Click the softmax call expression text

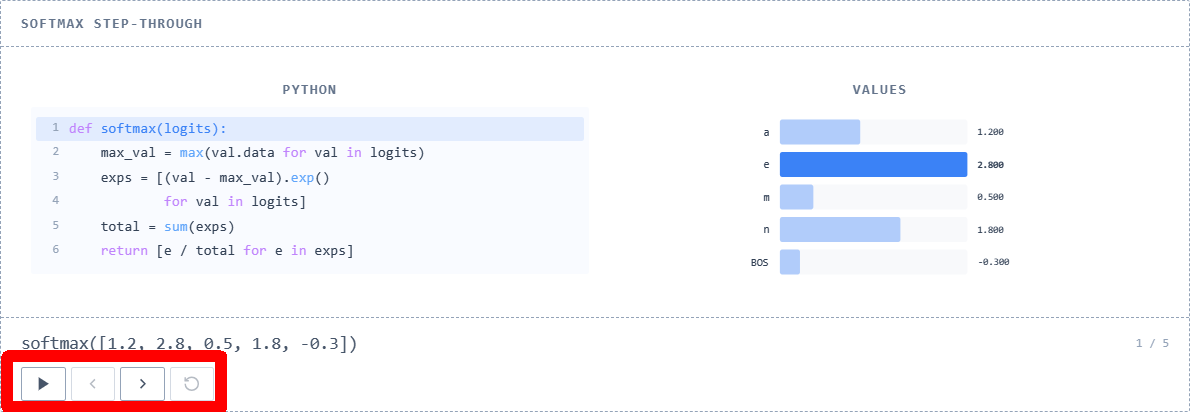(x=189, y=344)
